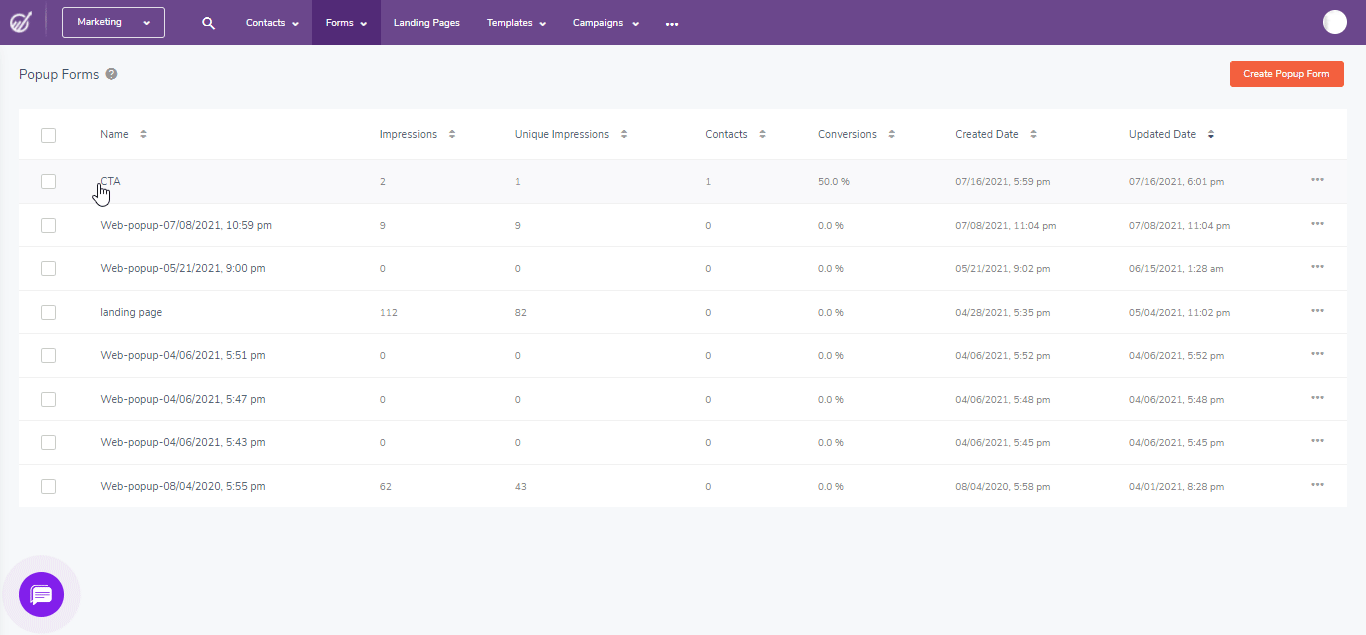This screenshot has height=635, width=1366.
Task: Click the Popup Forms page title
Action: click(x=59, y=74)
